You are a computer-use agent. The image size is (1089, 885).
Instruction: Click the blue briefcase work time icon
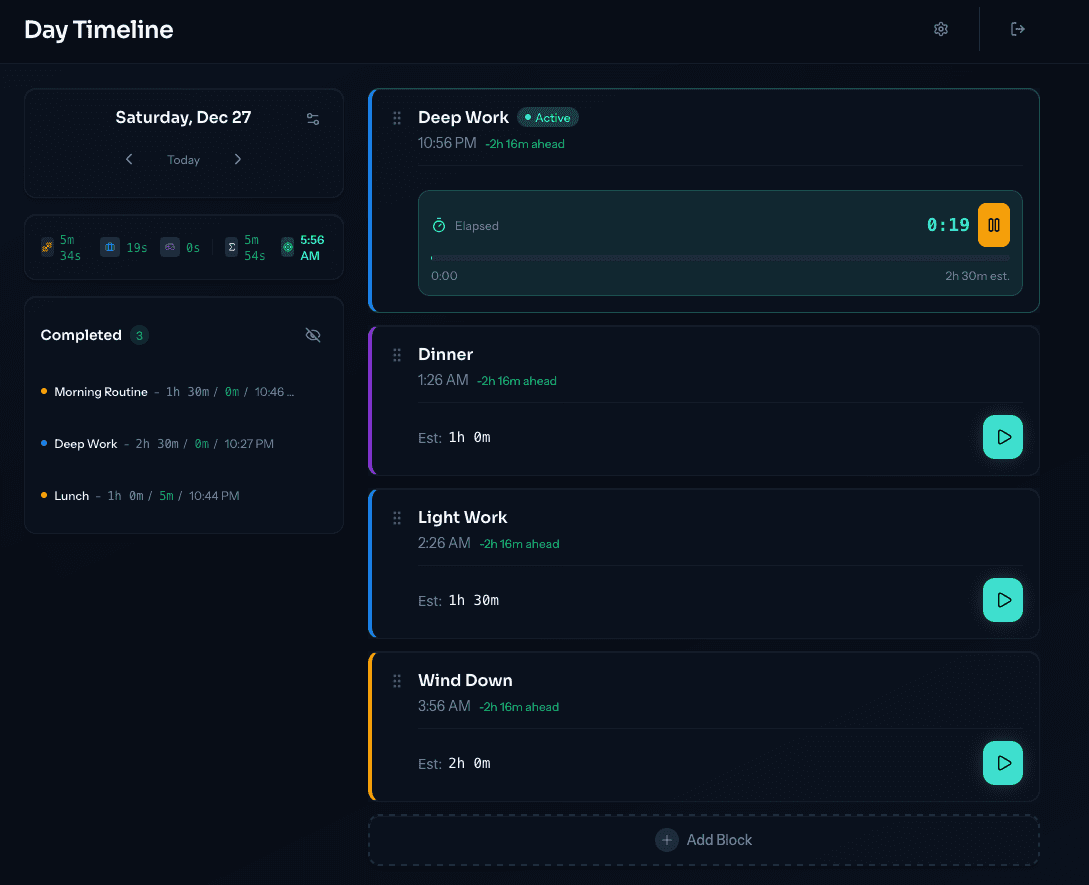[109, 247]
